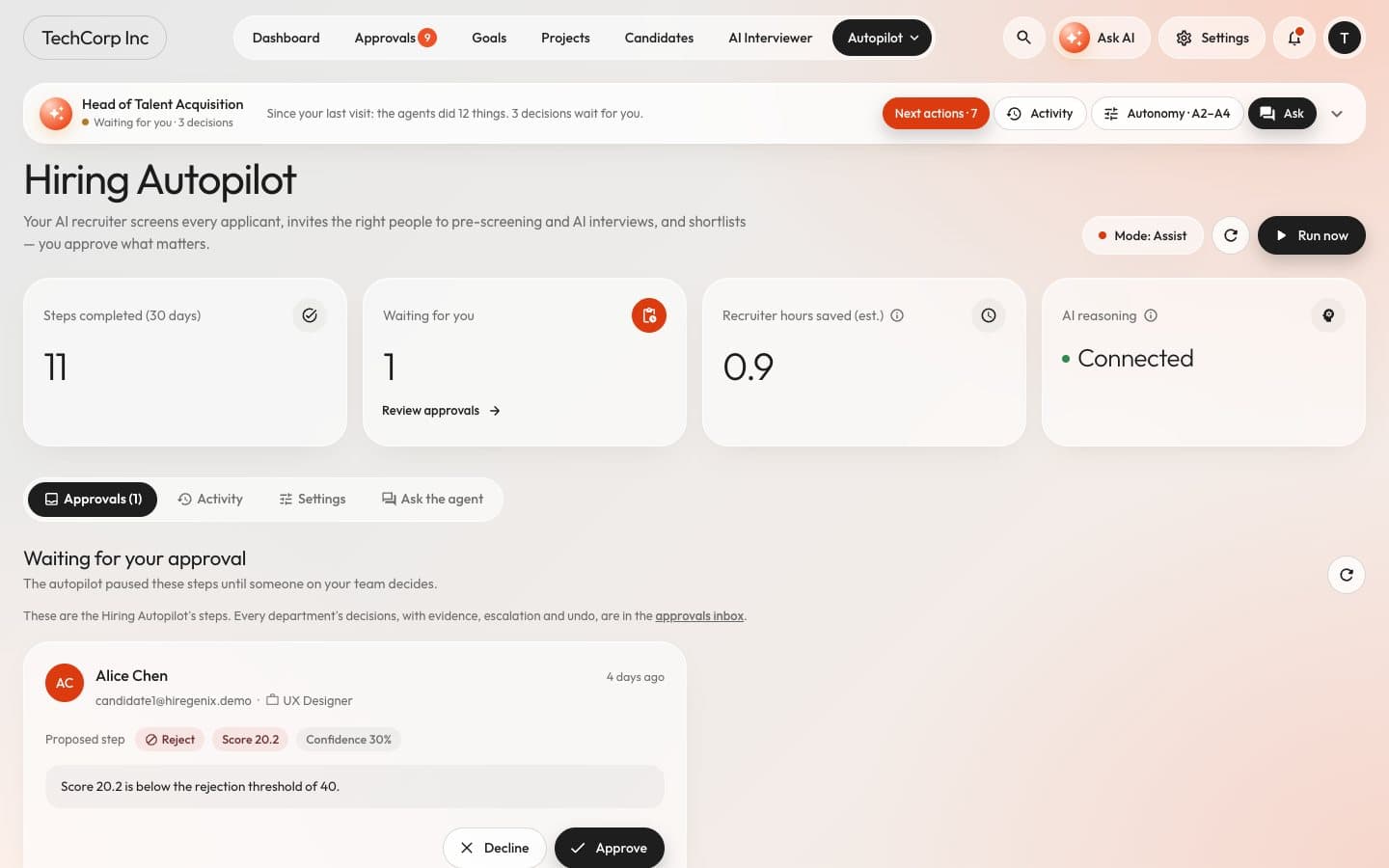The image size is (1389, 868).
Task: Open Activity in the agent banner
Action: [1040, 114]
